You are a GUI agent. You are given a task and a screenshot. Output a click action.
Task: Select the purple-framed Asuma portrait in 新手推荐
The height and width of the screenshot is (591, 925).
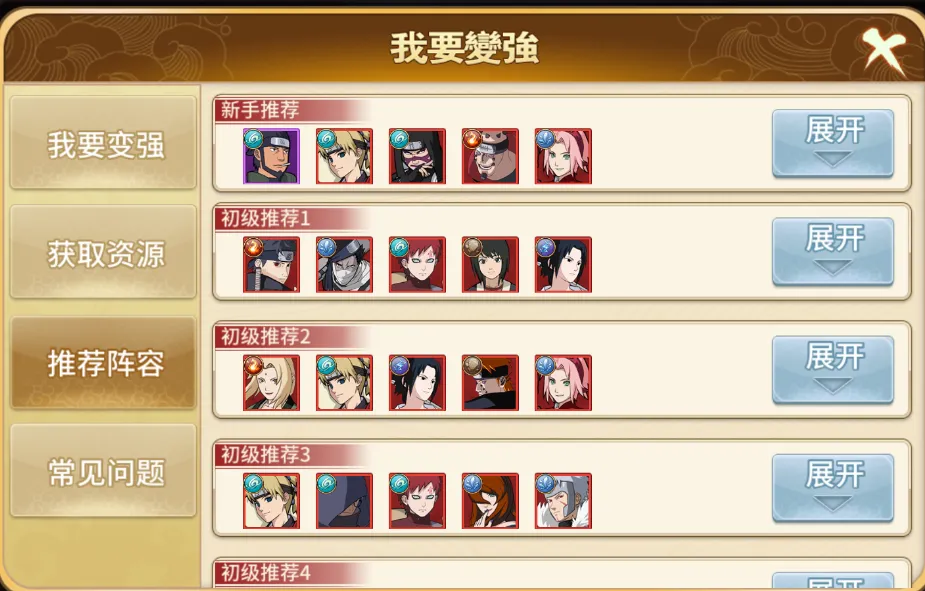[x=271, y=156]
